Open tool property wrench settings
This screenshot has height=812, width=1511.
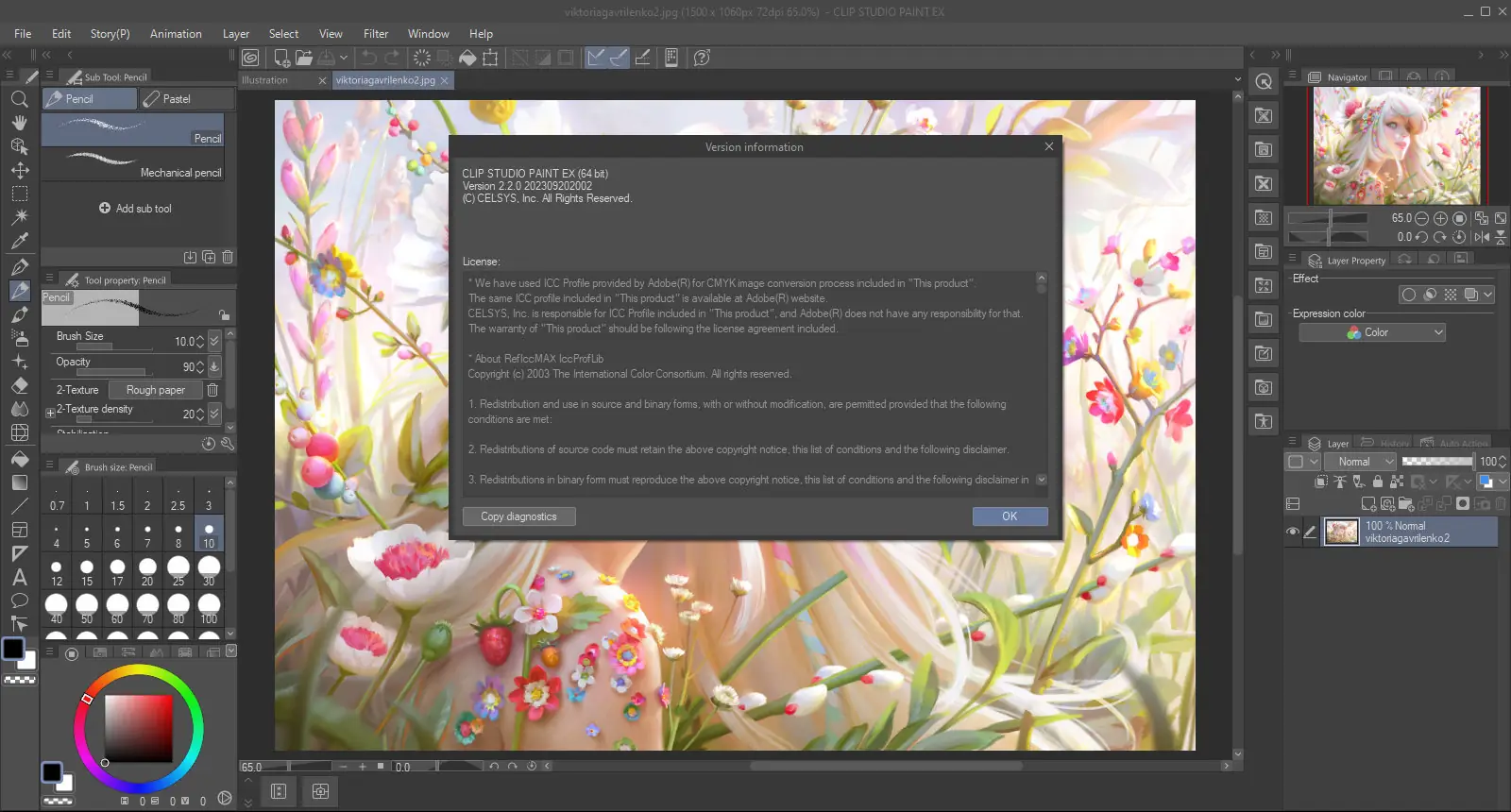point(228,444)
